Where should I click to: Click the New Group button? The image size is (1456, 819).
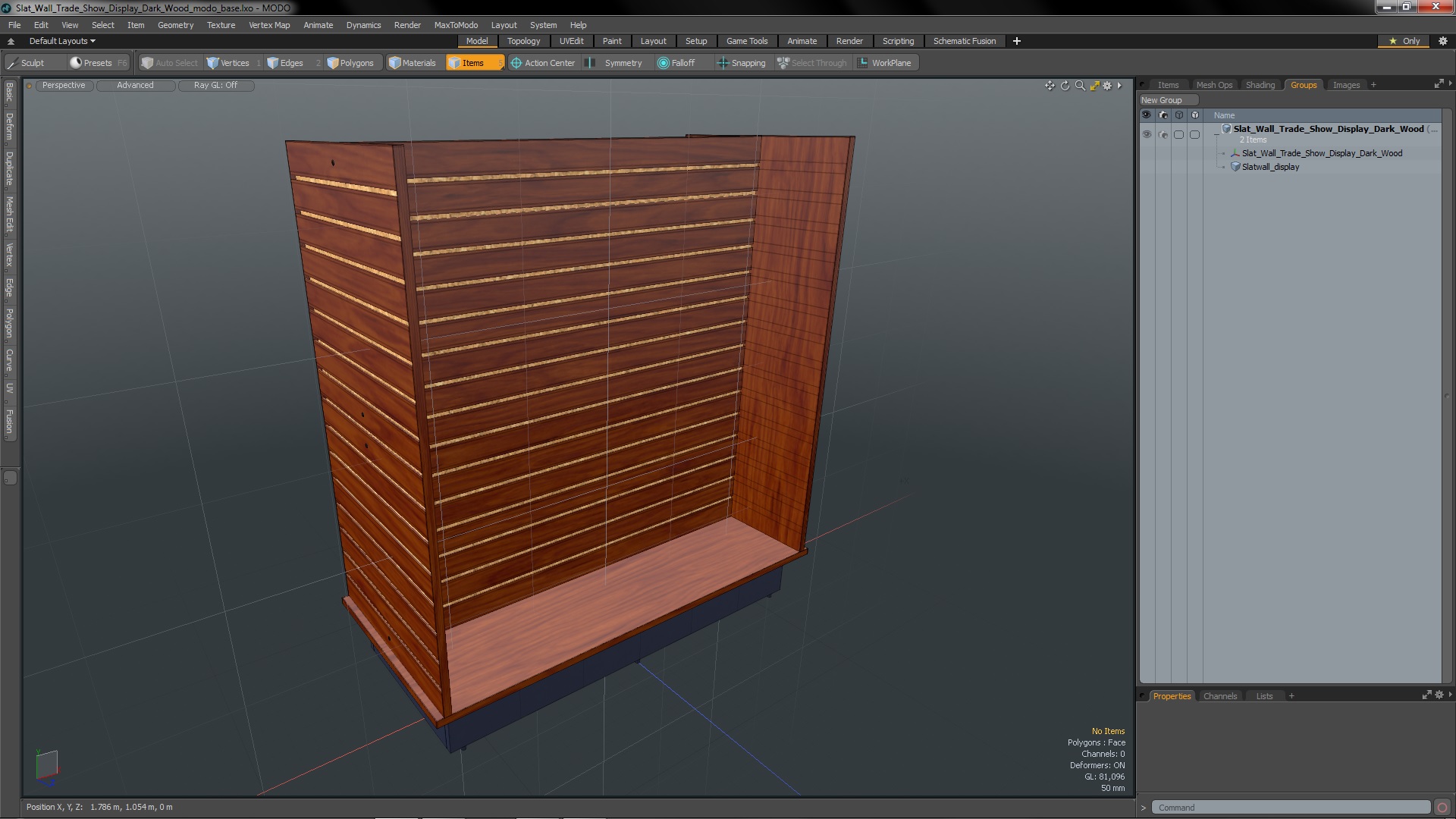coord(1167,100)
